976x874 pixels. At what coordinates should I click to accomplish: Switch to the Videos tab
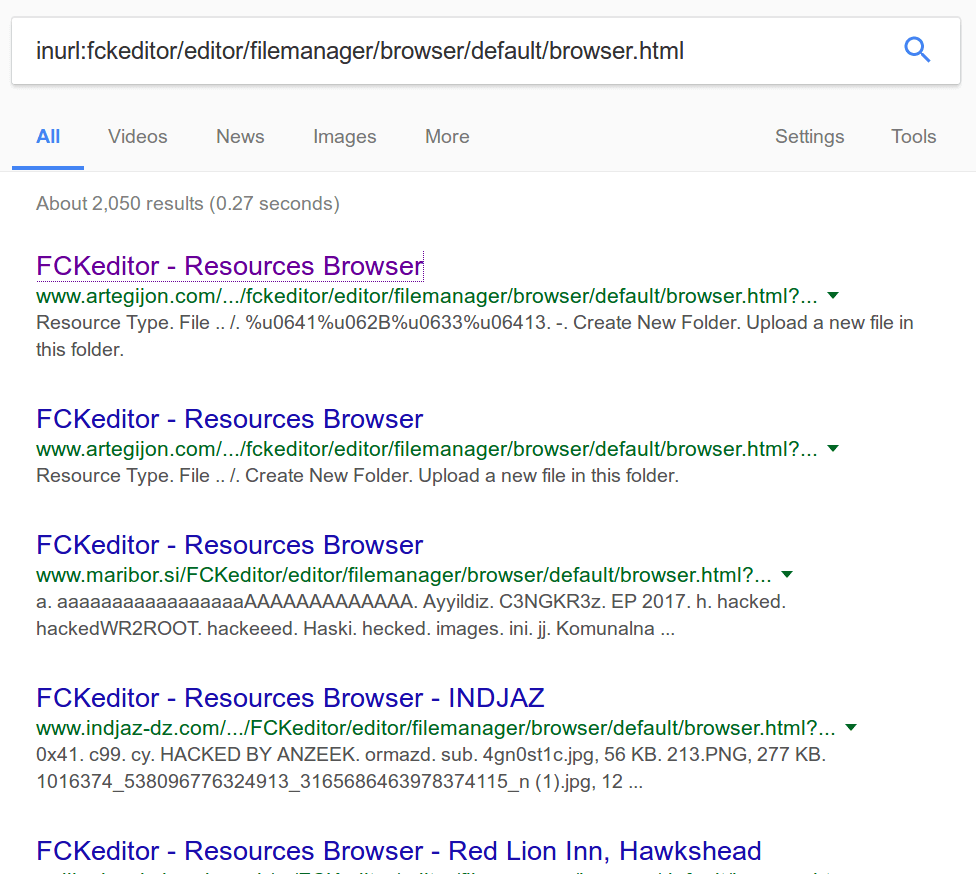coord(138,137)
